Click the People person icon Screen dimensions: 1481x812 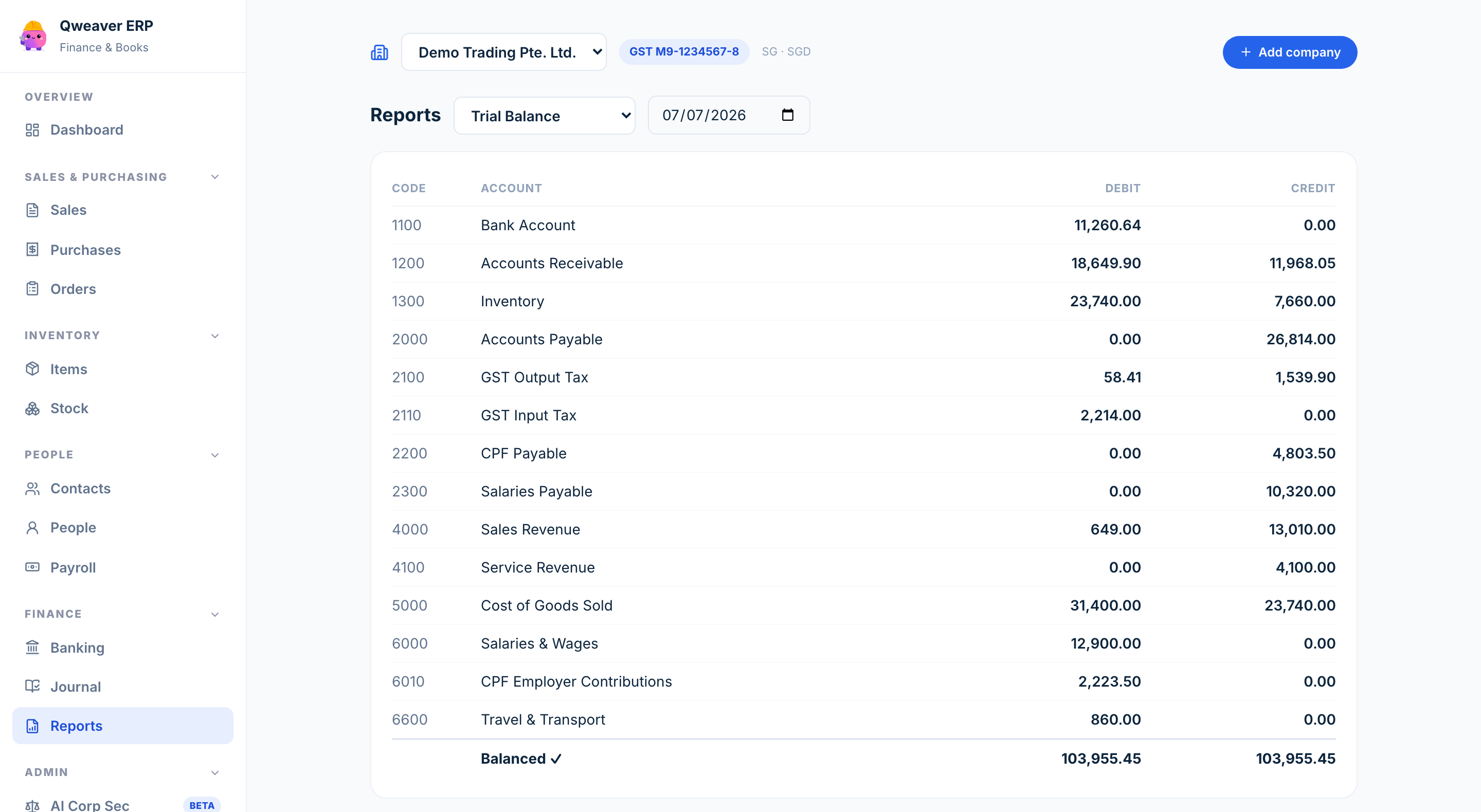point(32,527)
